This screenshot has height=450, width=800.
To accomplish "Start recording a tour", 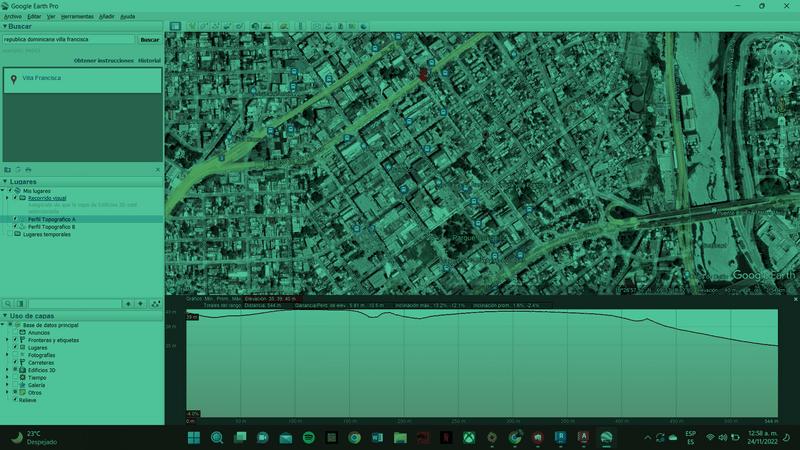I will [239, 26].
